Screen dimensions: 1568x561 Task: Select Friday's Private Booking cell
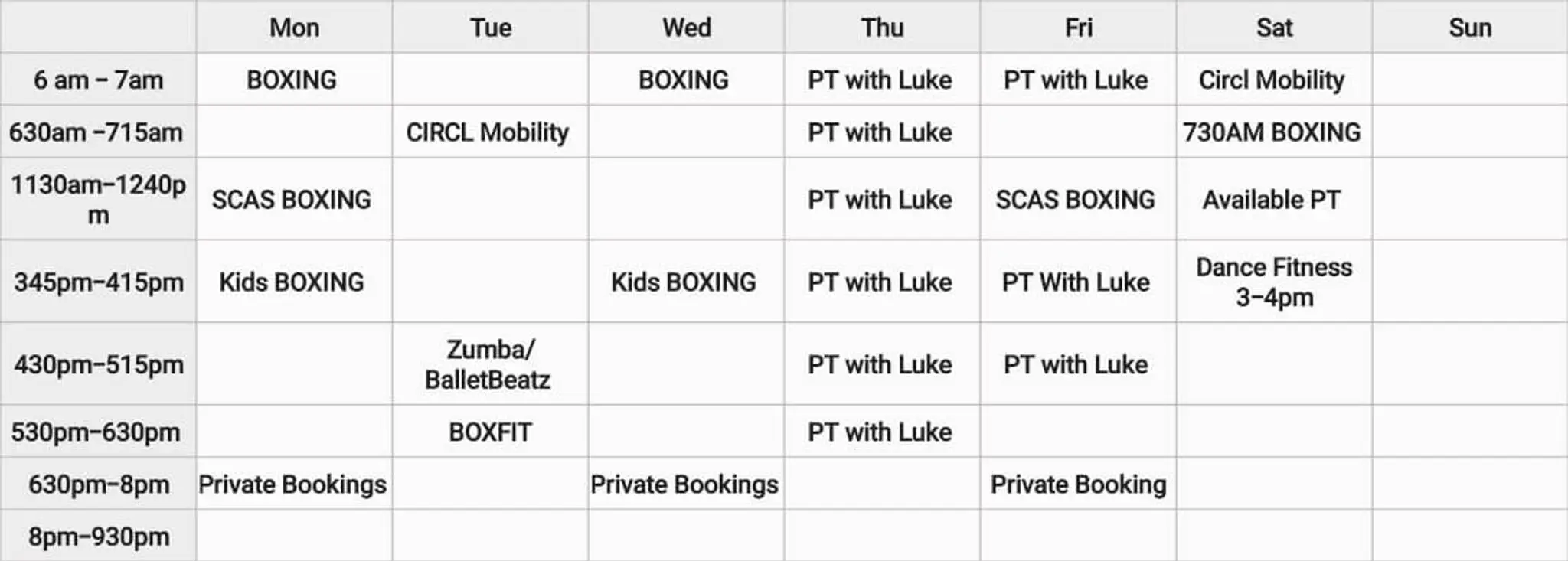click(x=1078, y=484)
